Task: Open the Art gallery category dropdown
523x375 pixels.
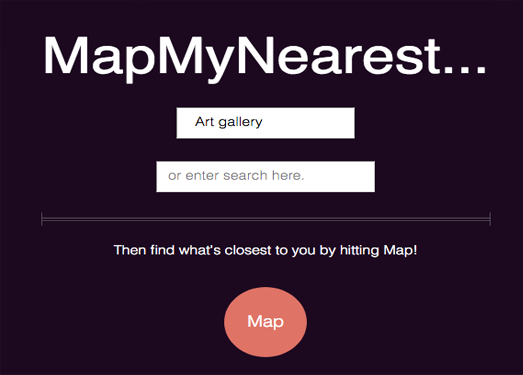Action: pos(266,123)
